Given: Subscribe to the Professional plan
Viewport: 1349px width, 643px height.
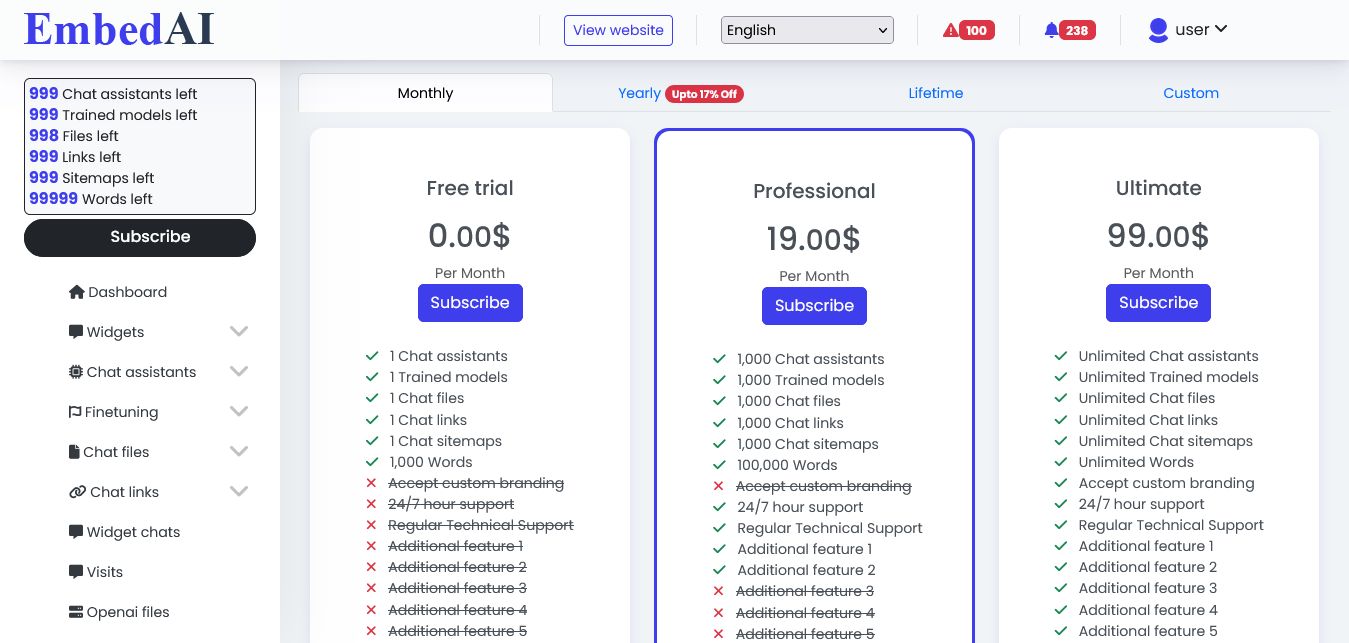Looking at the screenshot, I should [x=814, y=306].
